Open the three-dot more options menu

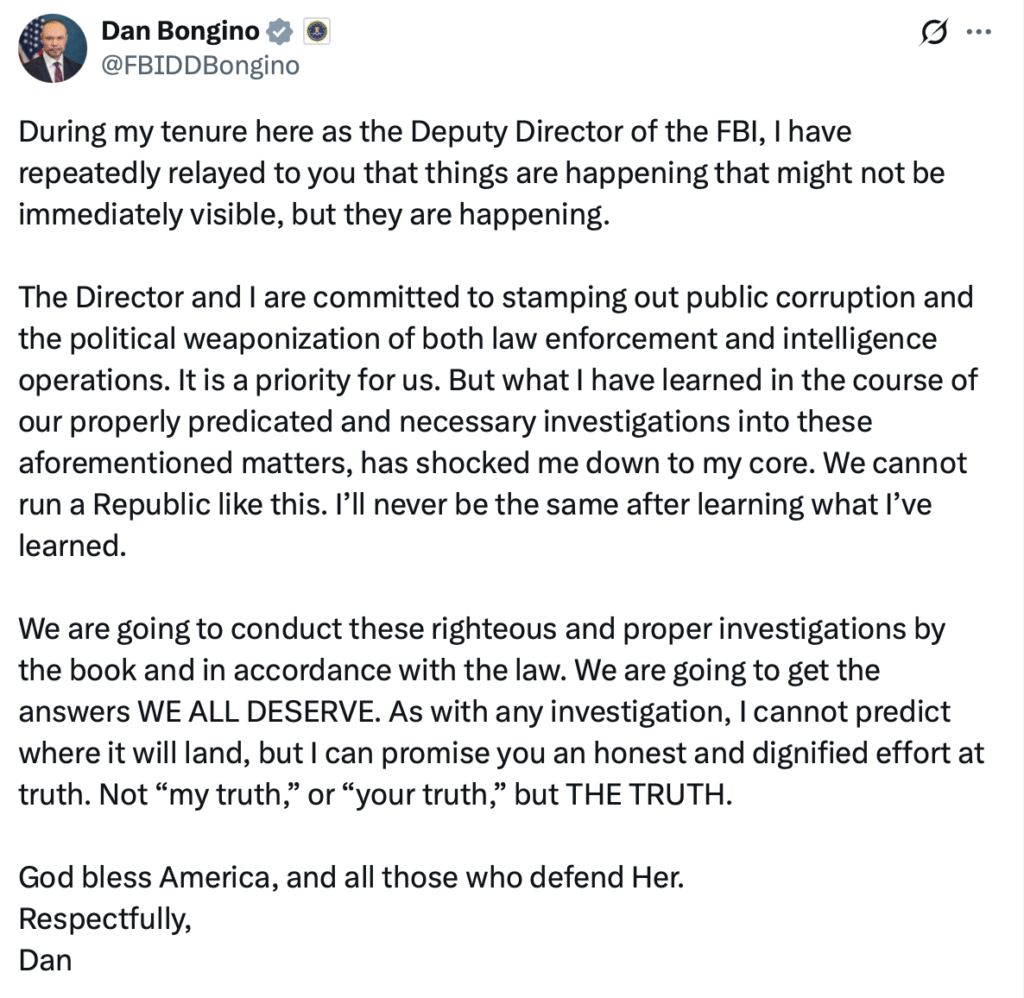tap(977, 32)
